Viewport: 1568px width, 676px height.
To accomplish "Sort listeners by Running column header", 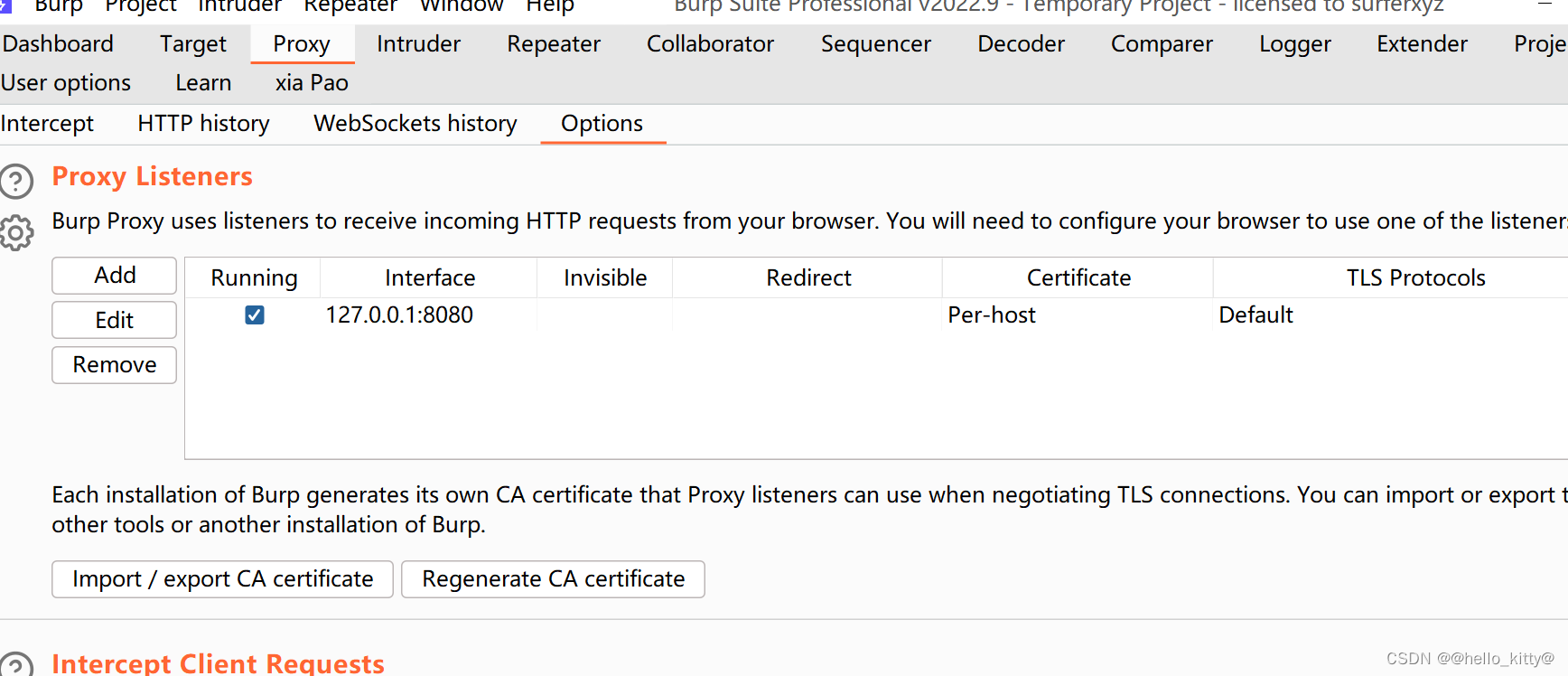I will pyautogui.click(x=254, y=277).
